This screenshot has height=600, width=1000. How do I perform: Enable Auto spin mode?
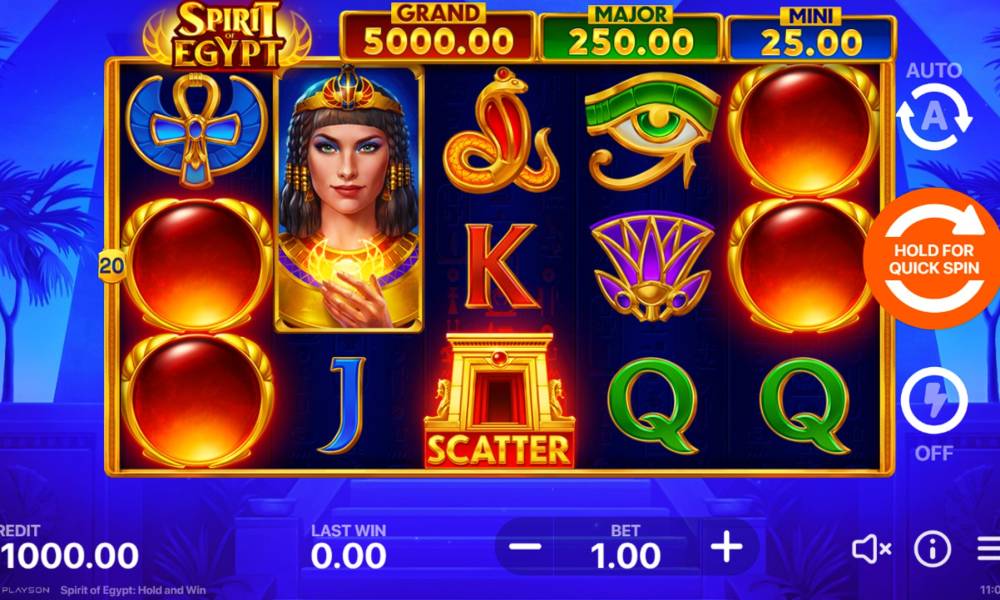934,116
